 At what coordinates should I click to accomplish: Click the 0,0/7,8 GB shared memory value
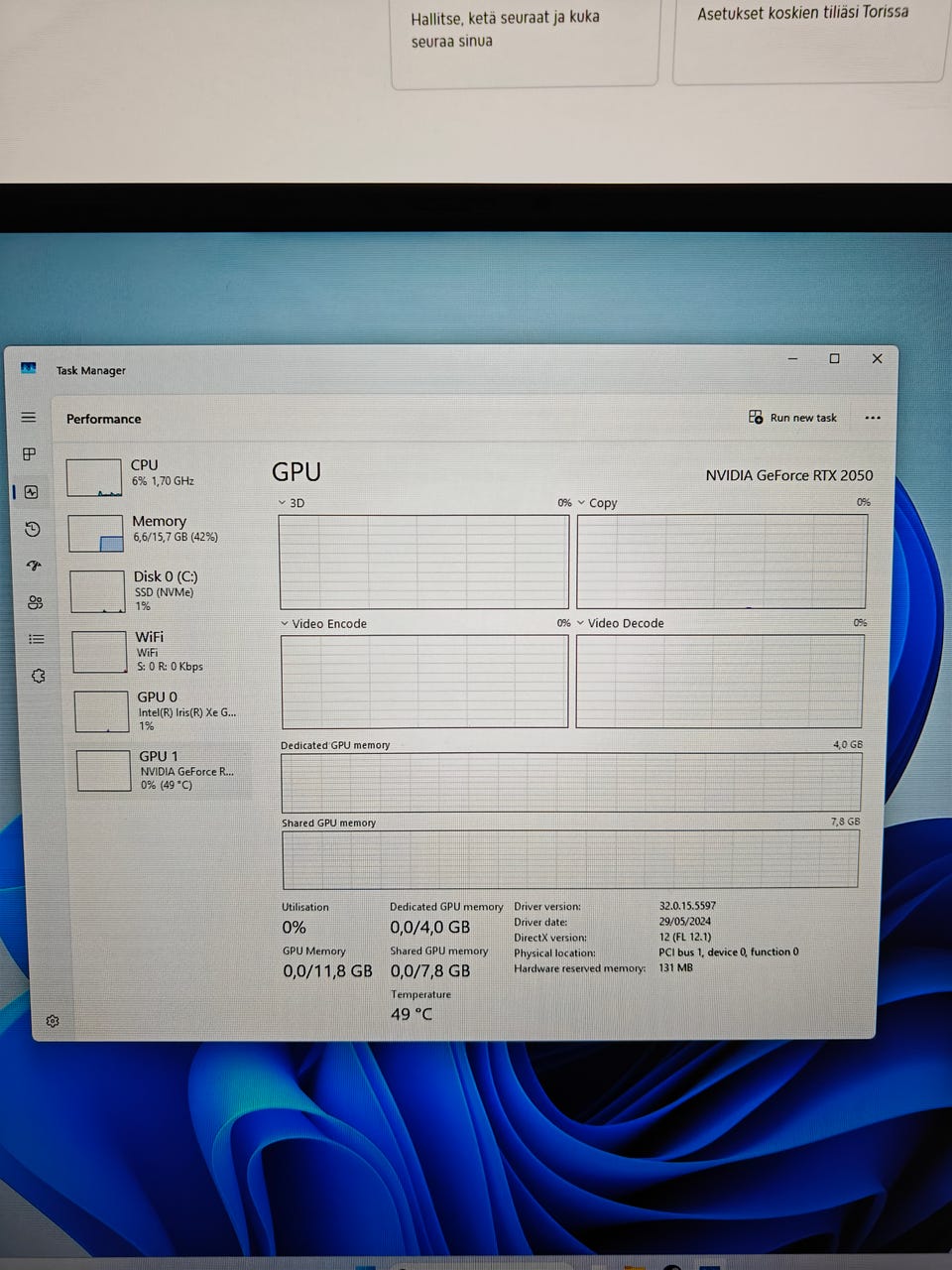click(429, 970)
